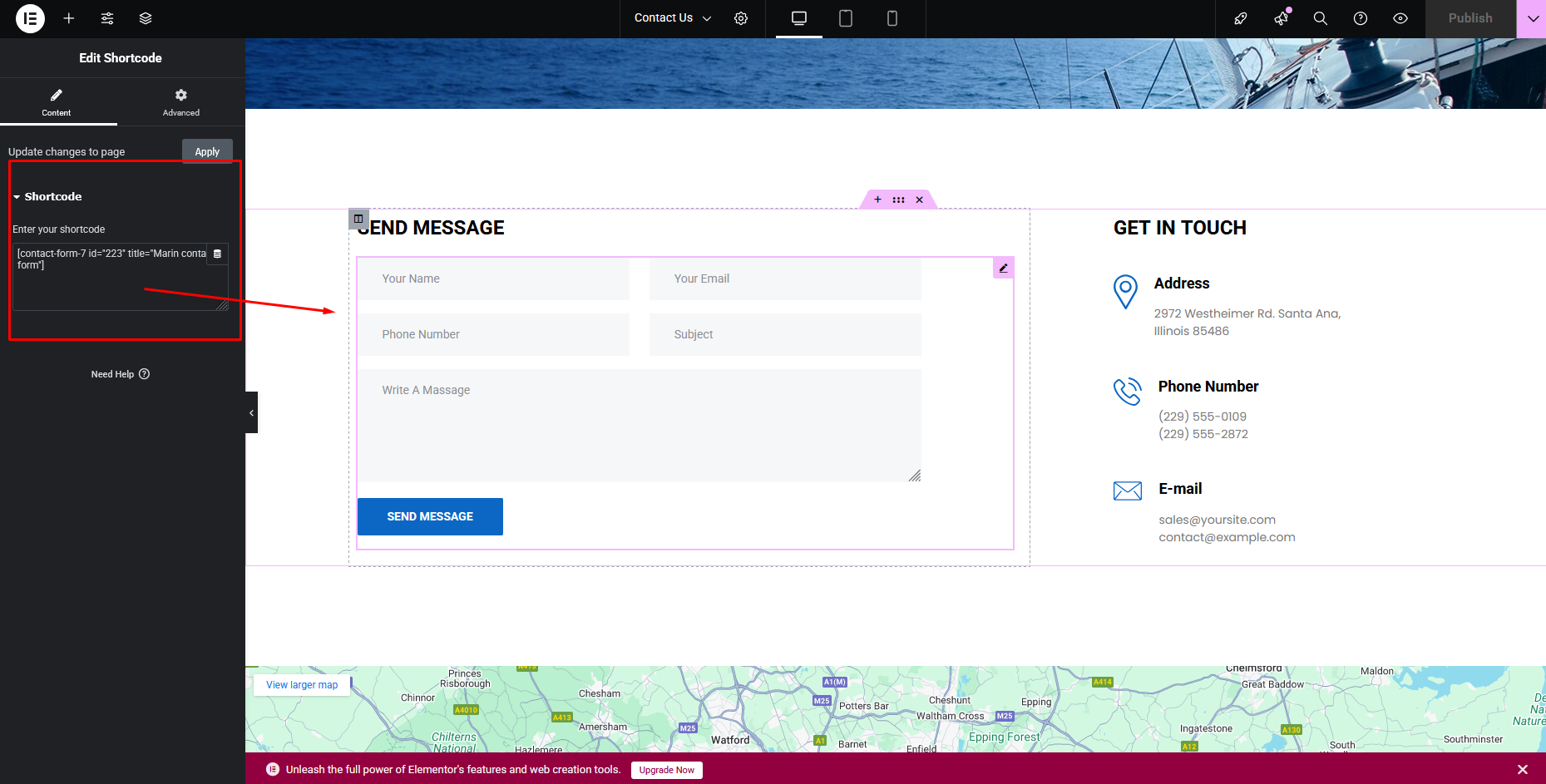Edit the shortcode widget pencil handle

tap(1003, 268)
